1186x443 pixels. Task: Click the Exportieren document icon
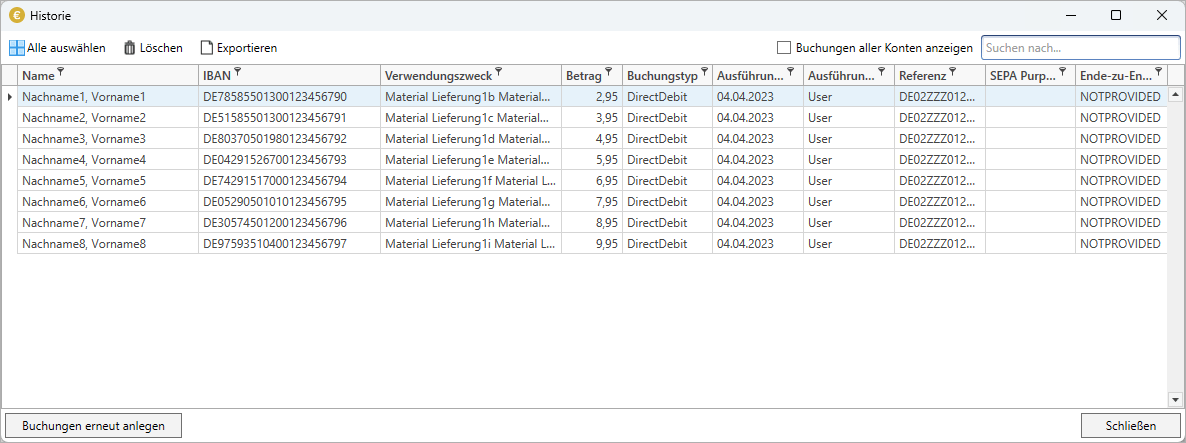pyautogui.click(x=206, y=48)
